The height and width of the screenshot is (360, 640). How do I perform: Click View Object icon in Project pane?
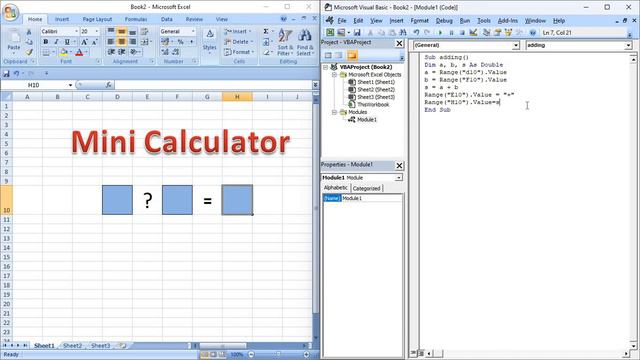click(x=339, y=56)
